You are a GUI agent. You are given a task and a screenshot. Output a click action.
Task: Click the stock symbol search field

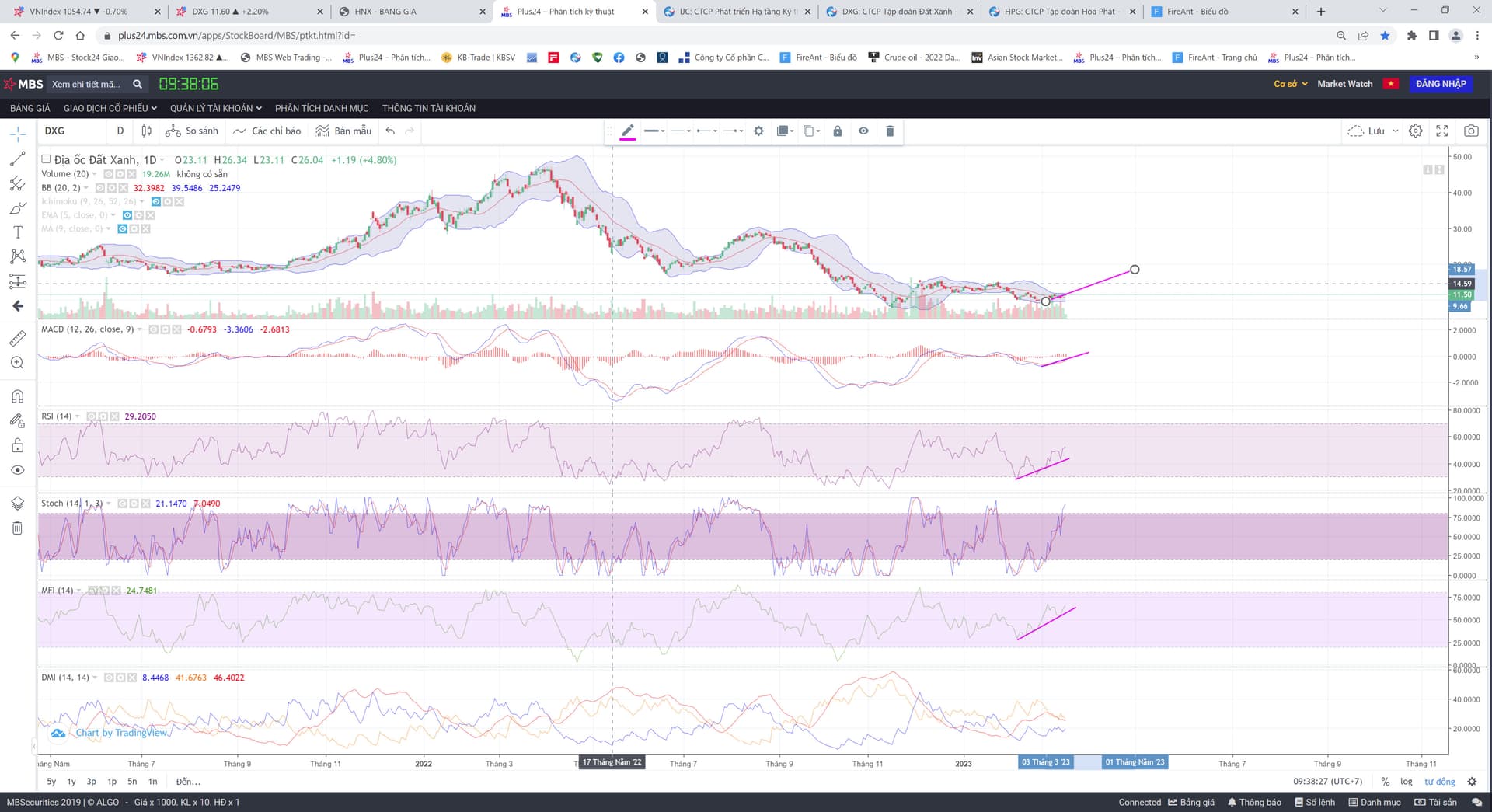87,84
